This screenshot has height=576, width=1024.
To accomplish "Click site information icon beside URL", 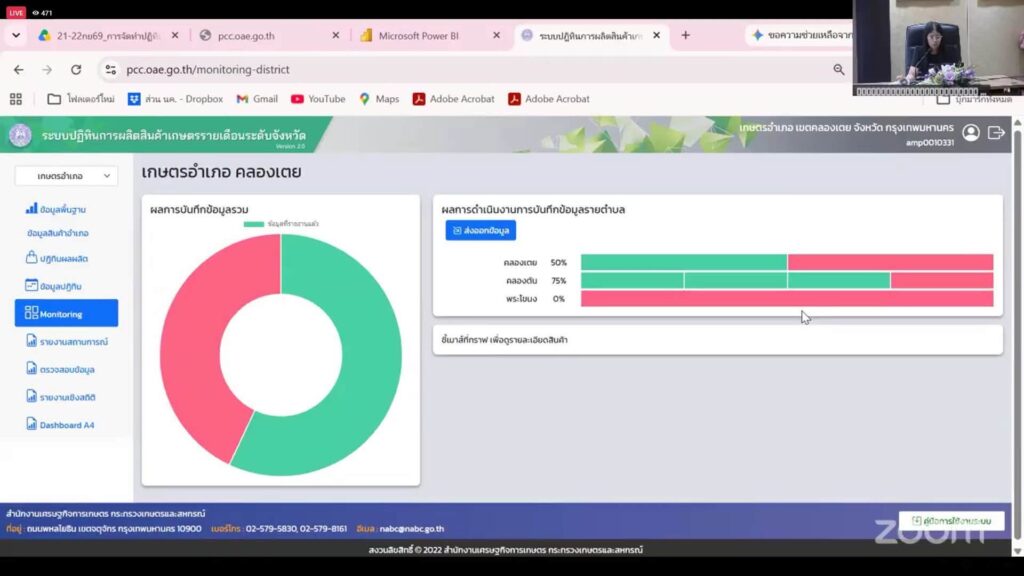I will coord(110,69).
